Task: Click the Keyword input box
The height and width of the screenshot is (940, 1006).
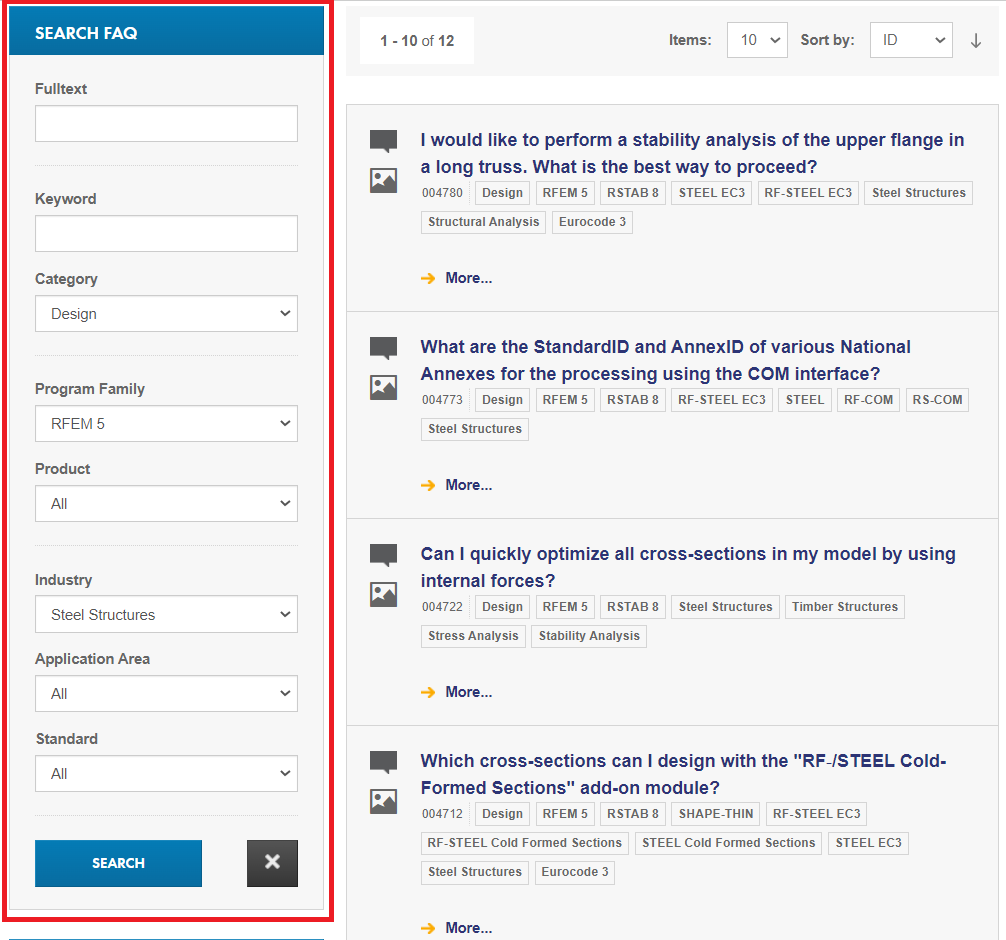Action: tap(166, 233)
